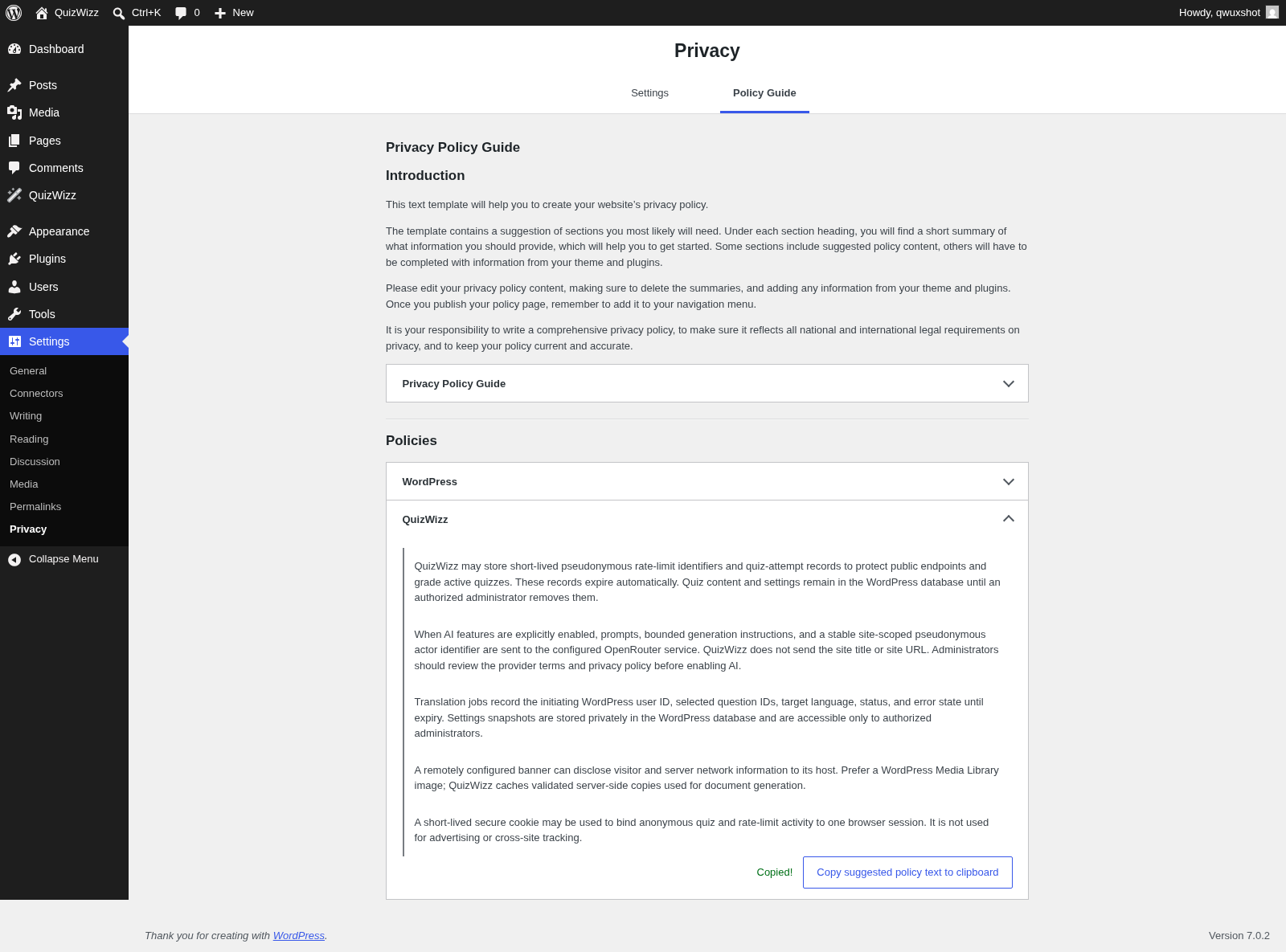Click the New label in admin bar
Image resolution: width=1286 pixels, height=952 pixels.
pyautogui.click(x=243, y=13)
